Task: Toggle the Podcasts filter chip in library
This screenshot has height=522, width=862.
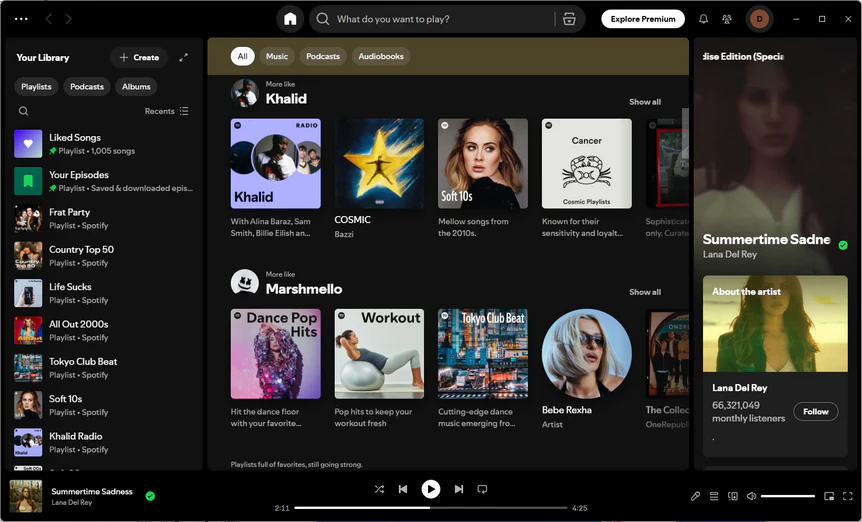Action: (87, 87)
